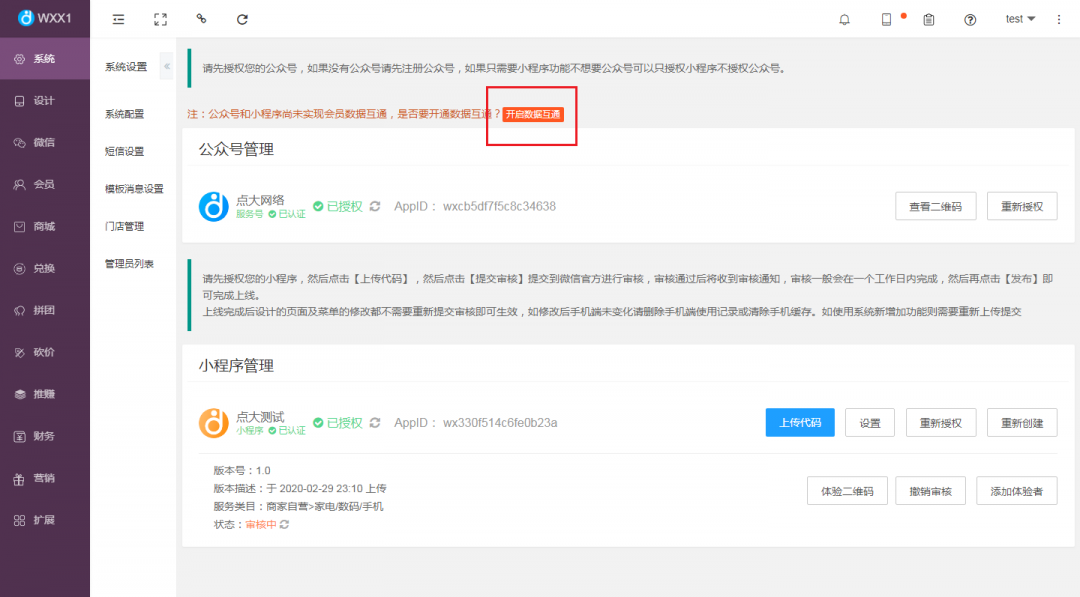The height and width of the screenshot is (597, 1080).
Task: Click the three-dot more options icon
Action: tap(1059, 19)
